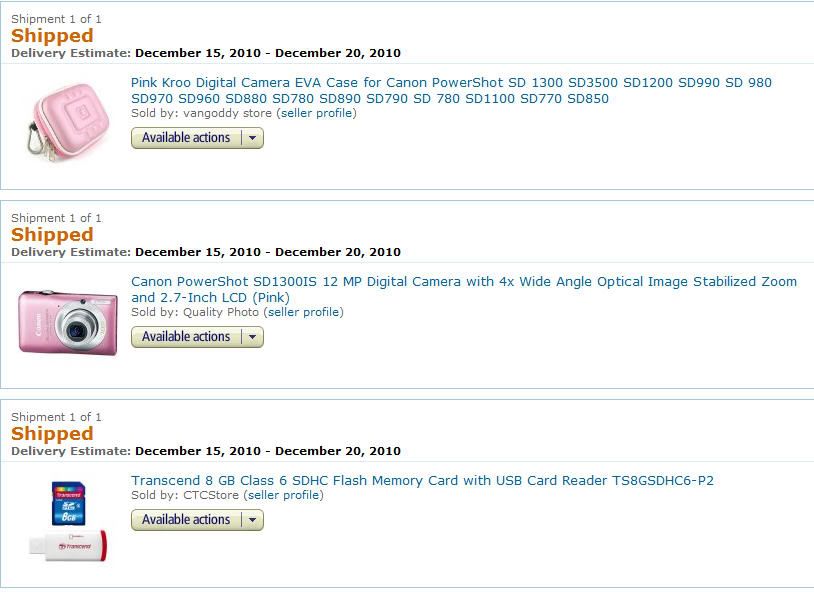Expand the actions dropdown arrow for Kroo case

[252, 138]
